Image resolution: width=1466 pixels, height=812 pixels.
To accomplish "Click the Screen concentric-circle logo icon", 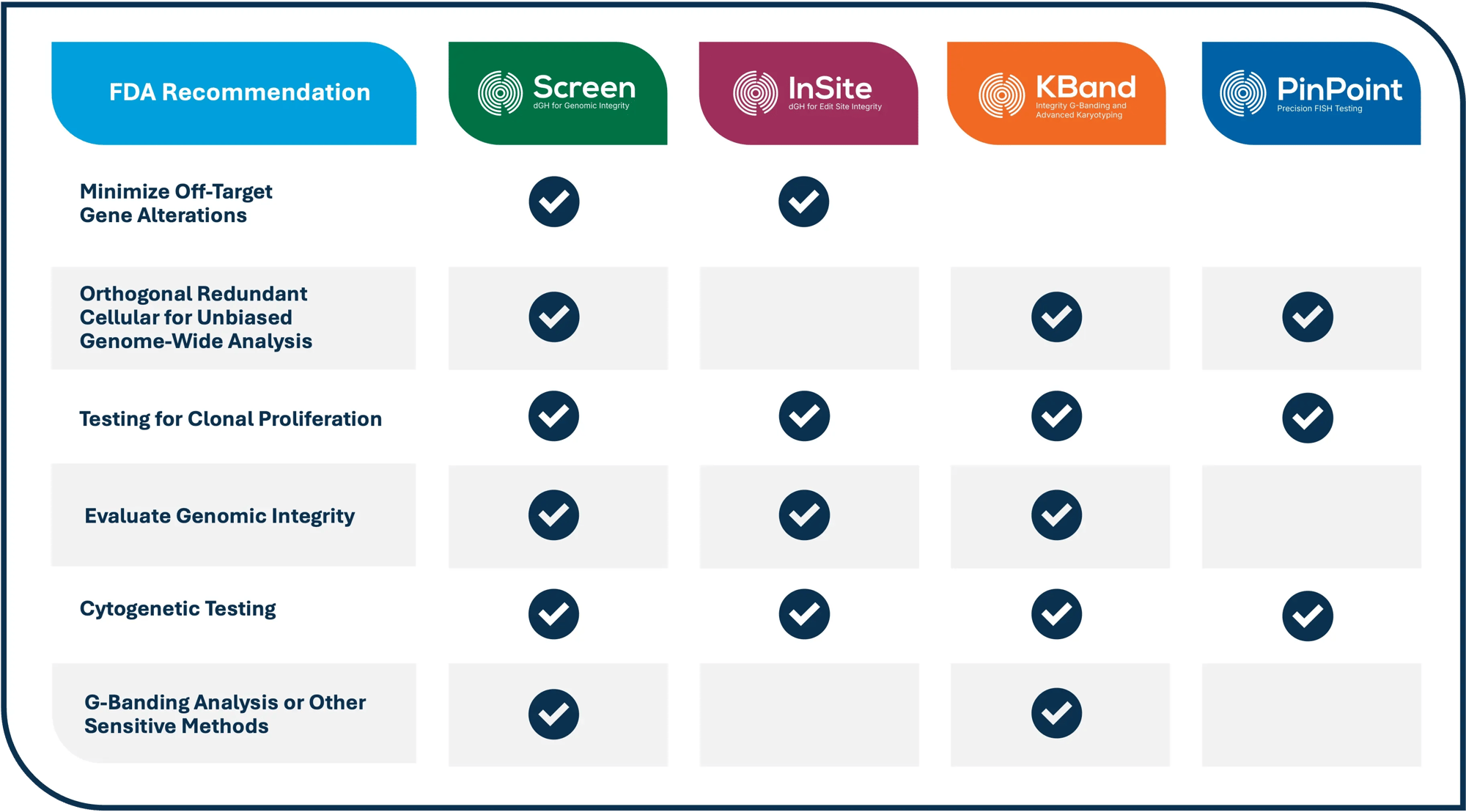I will pyautogui.click(x=501, y=93).
